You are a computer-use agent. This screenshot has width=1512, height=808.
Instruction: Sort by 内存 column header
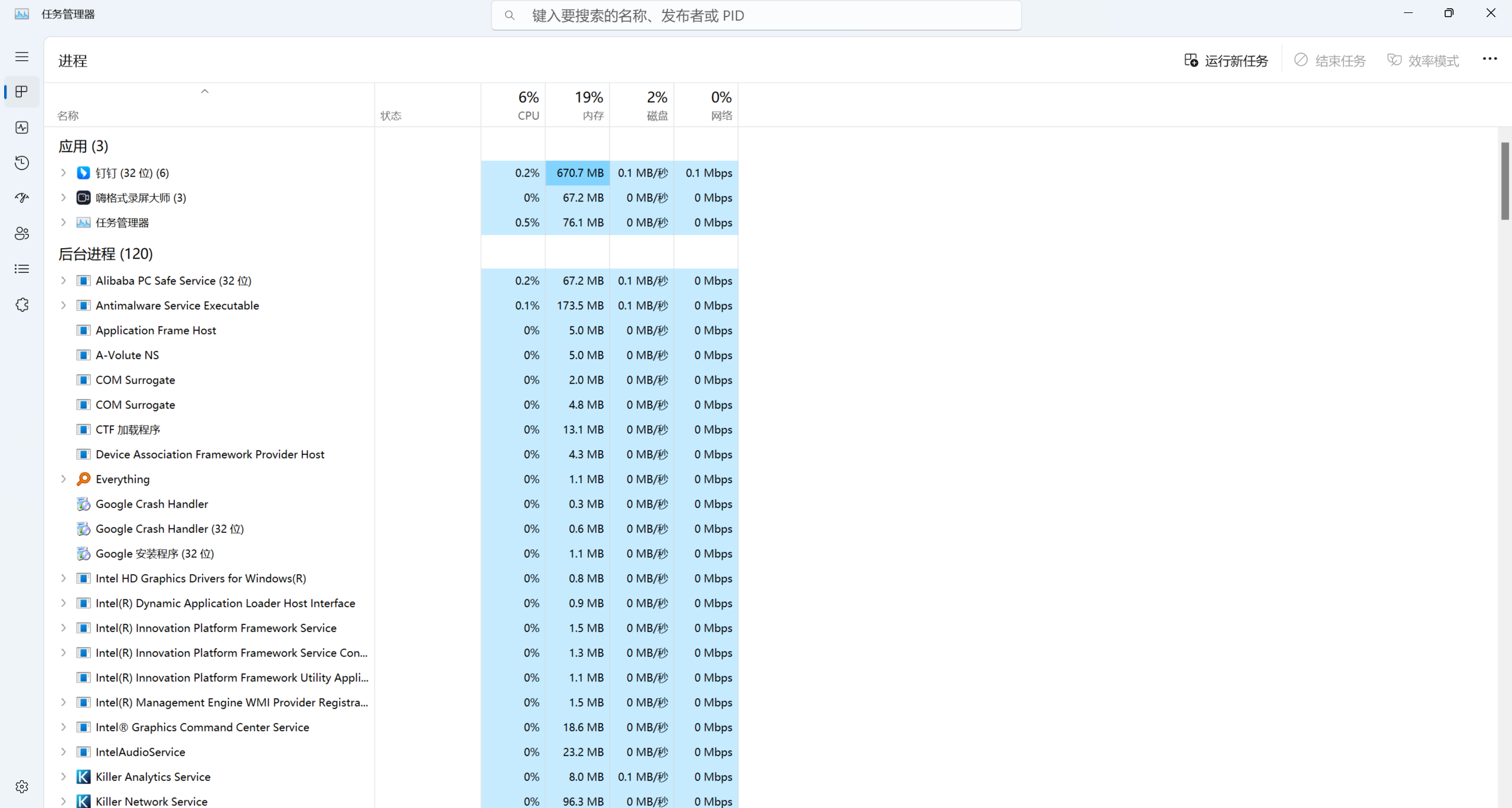[577, 105]
